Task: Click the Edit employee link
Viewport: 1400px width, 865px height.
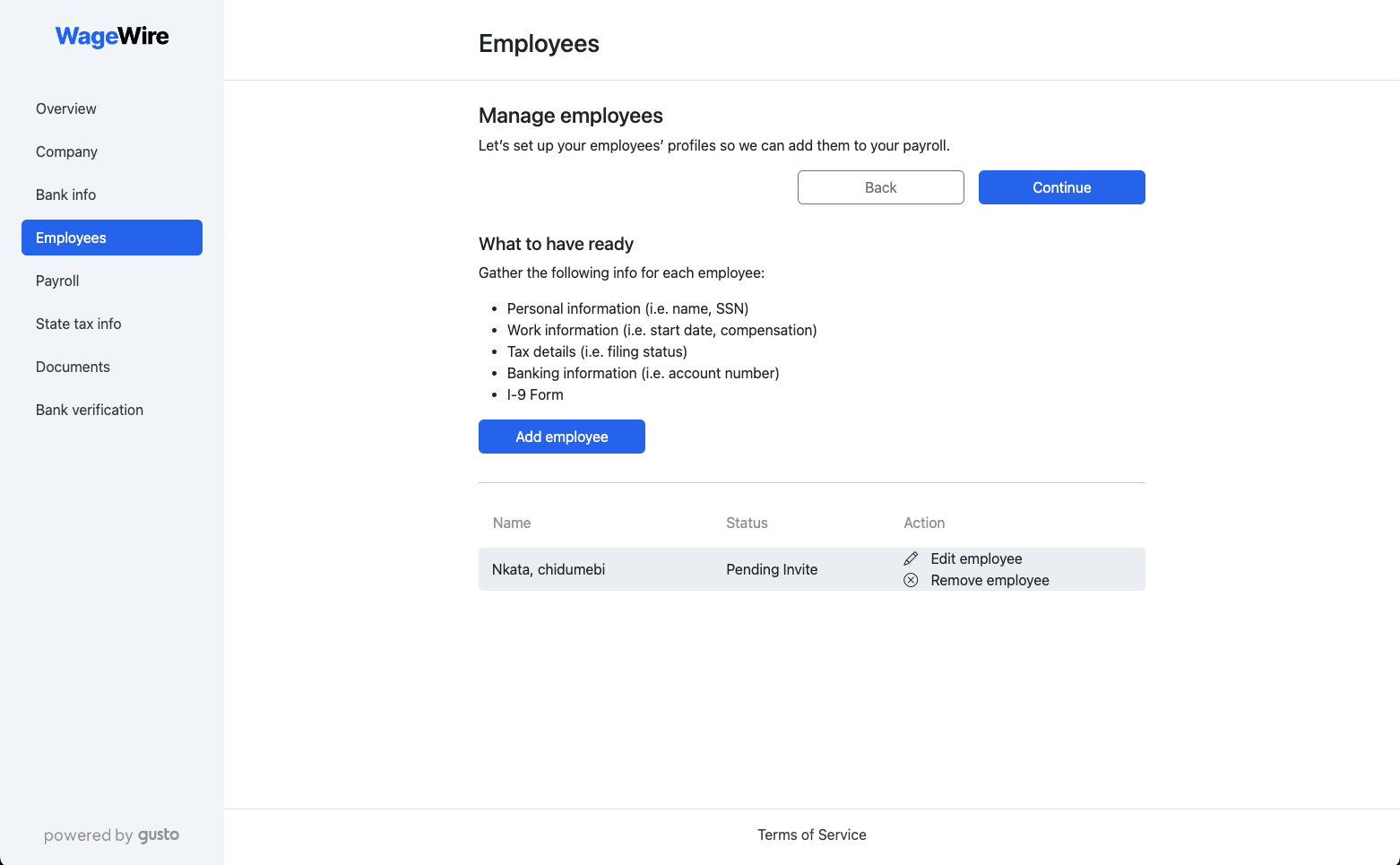Action: click(x=976, y=558)
